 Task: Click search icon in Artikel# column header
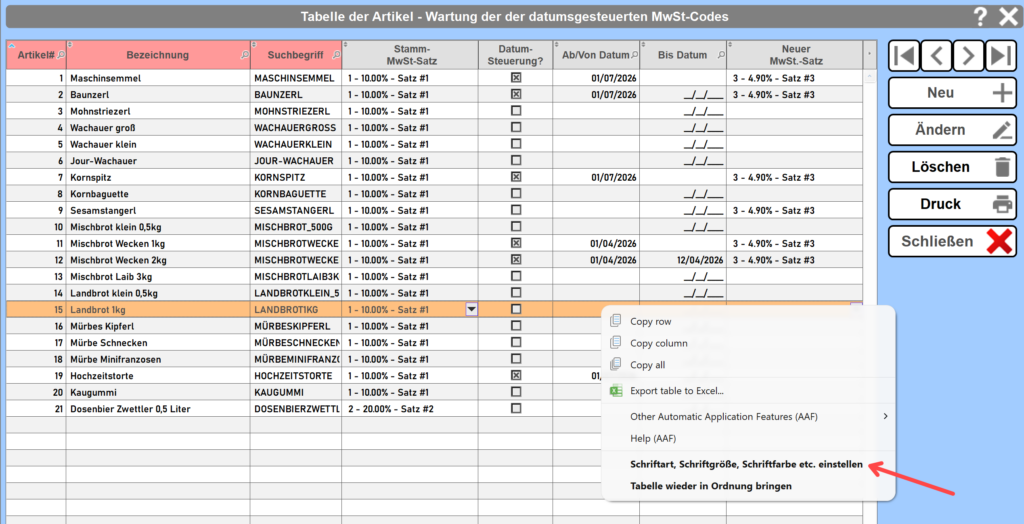(x=61, y=55)
